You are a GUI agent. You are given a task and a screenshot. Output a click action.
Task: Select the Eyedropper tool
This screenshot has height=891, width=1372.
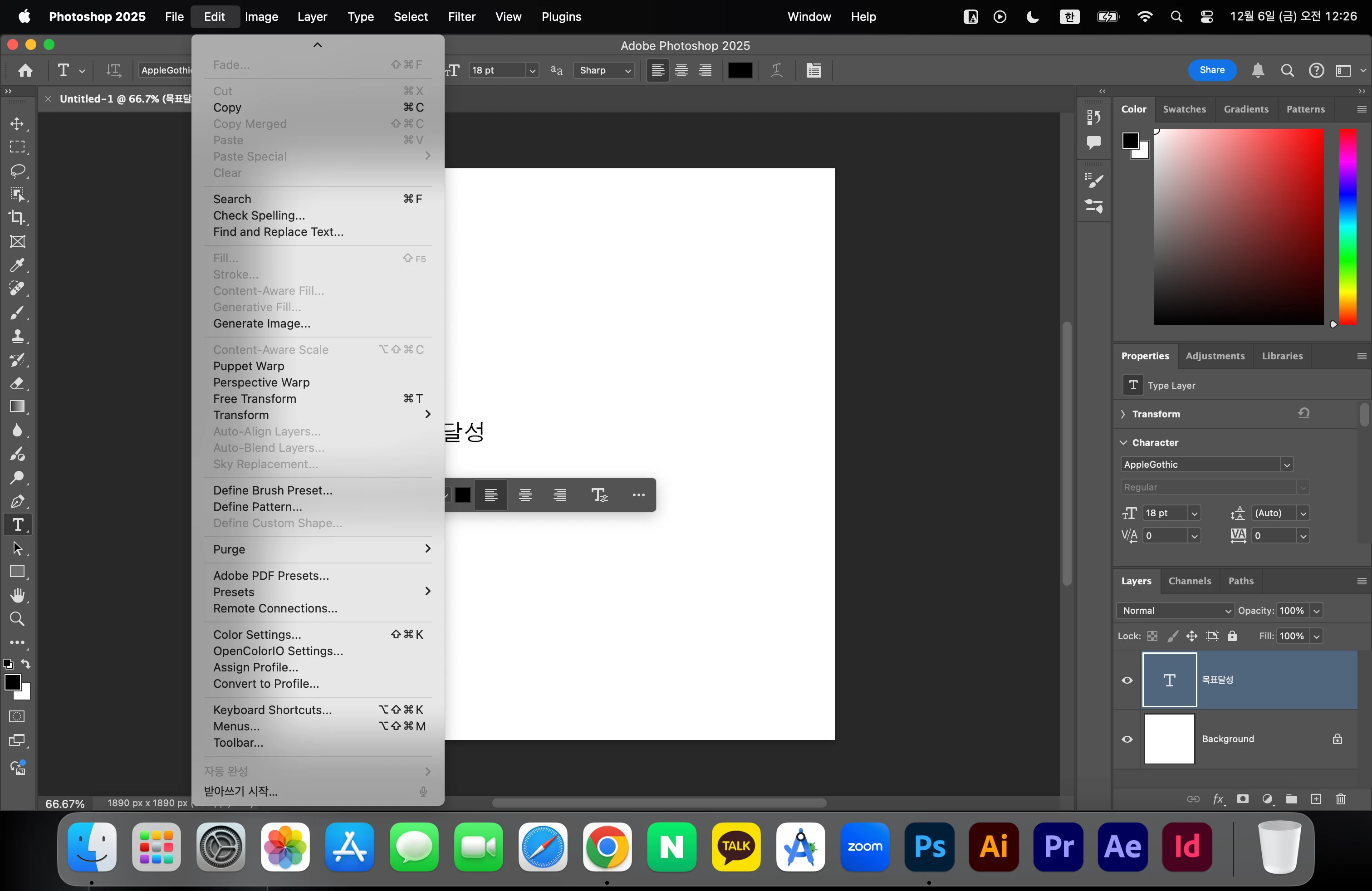coord(17,265)
